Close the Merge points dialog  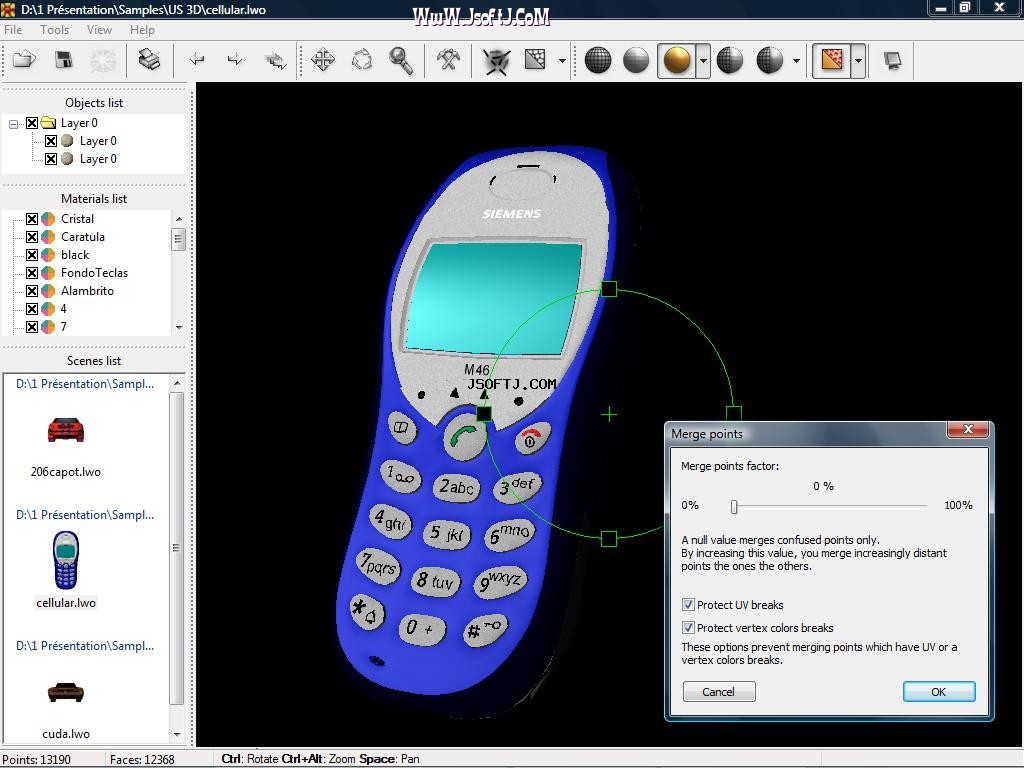pyautogui.click(x=968, y=429)
